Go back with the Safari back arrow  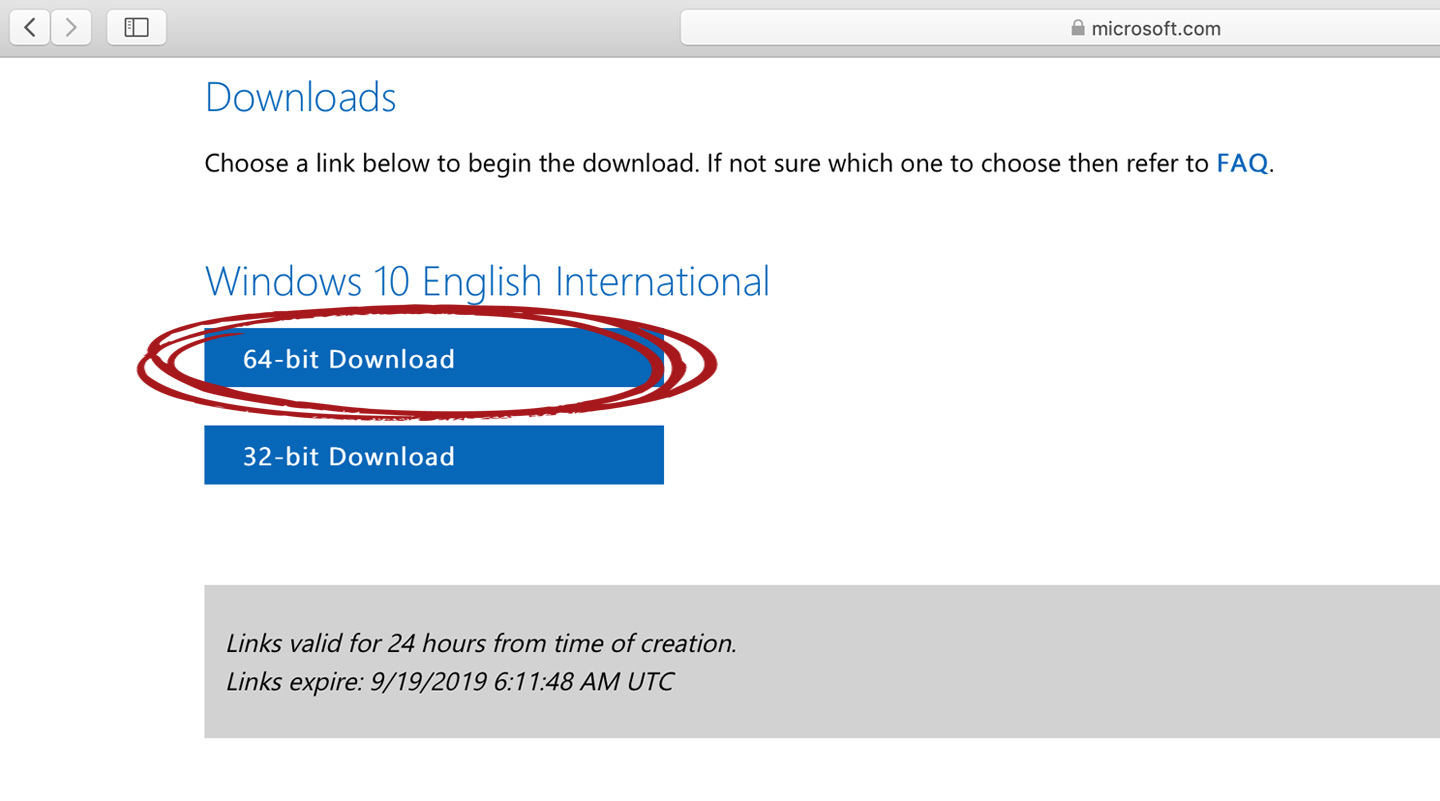coord(30,28)
